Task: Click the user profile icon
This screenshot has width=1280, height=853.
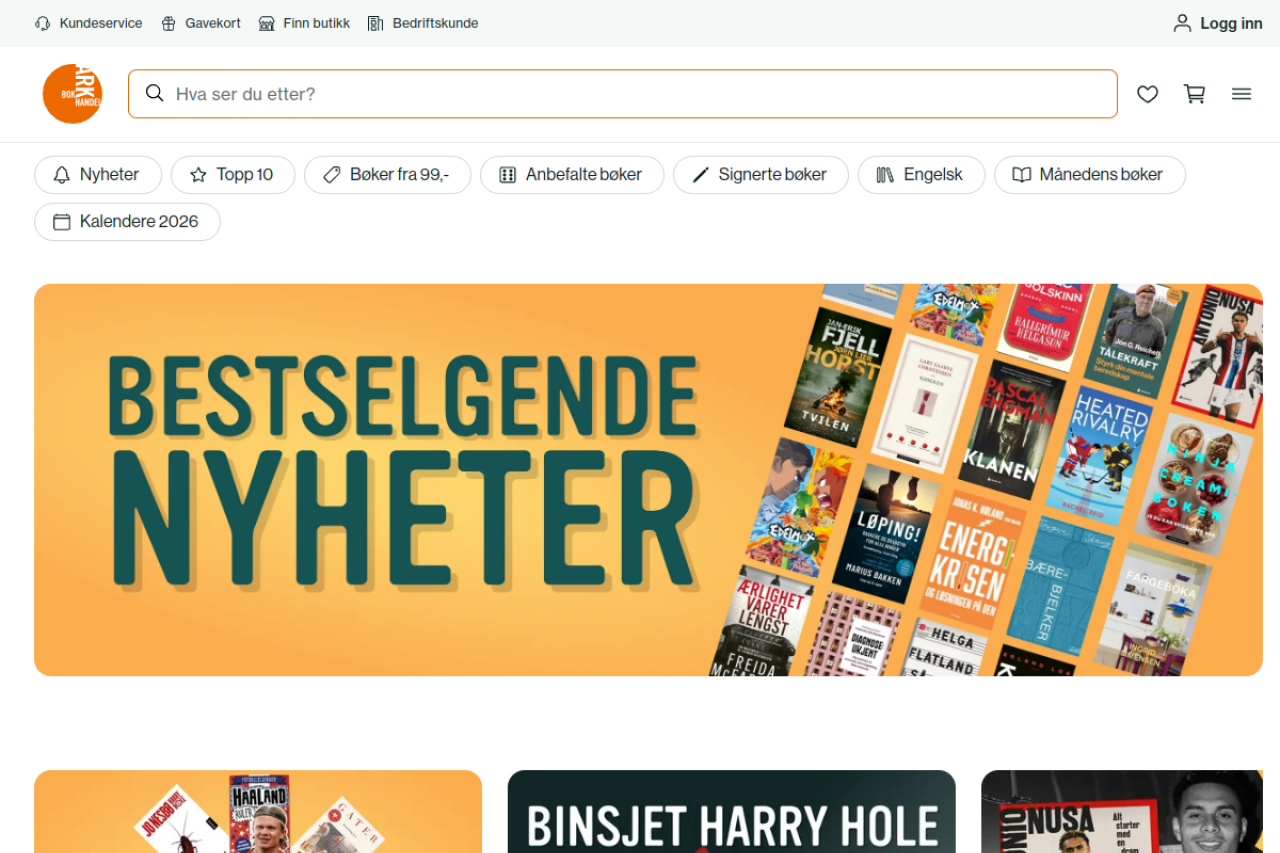Action: coord(1182,23)
